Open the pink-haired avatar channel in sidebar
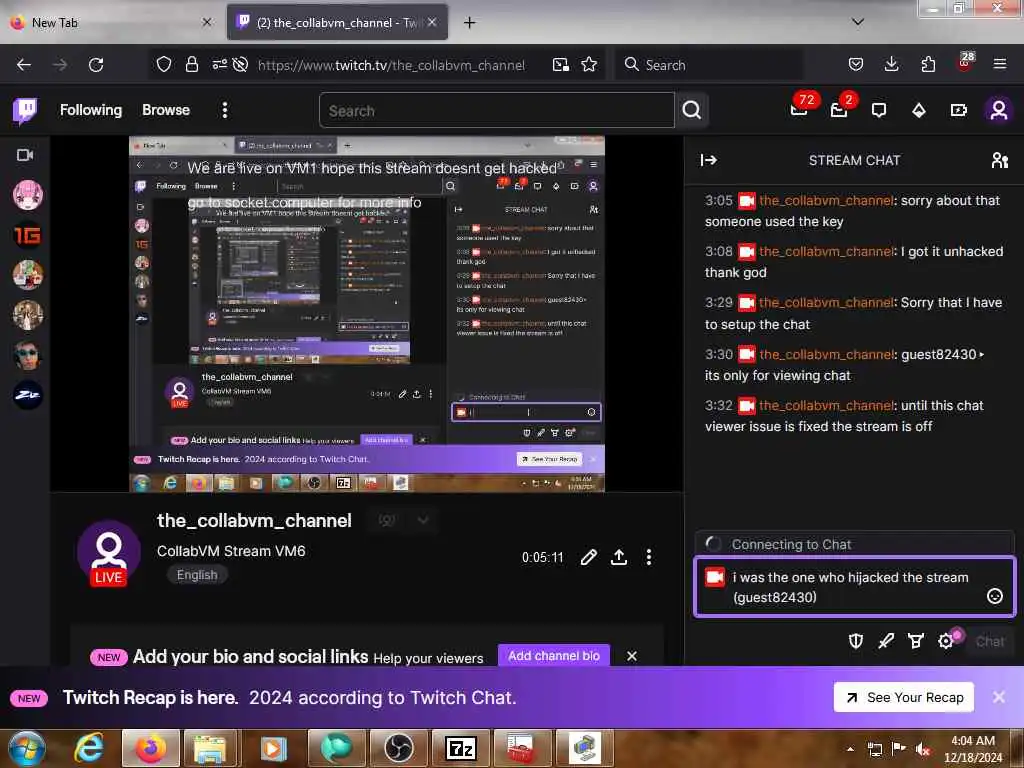Image resolution: width=1024 pixels, height=768 pixels. click(27, 195)
